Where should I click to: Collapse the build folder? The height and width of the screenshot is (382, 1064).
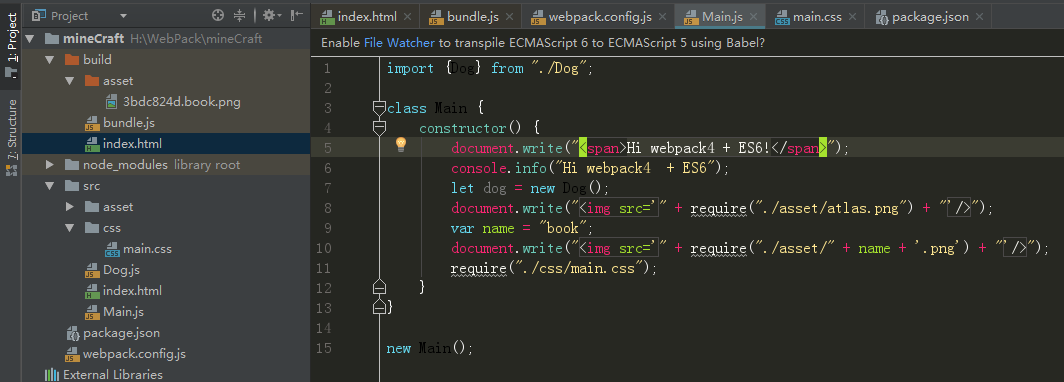coord(50,60)
